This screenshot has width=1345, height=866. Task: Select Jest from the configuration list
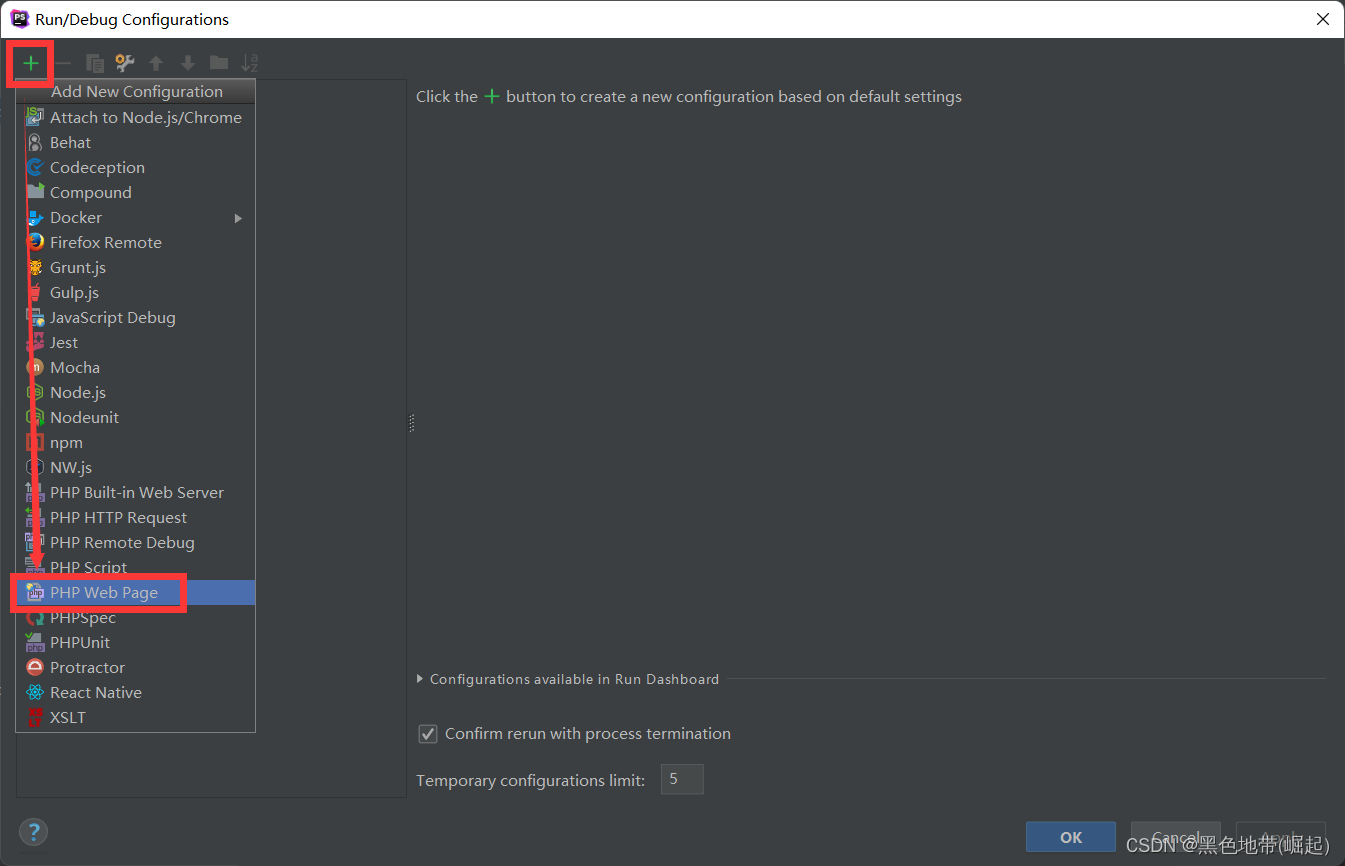pyautogui.click(x=136, y=342)
